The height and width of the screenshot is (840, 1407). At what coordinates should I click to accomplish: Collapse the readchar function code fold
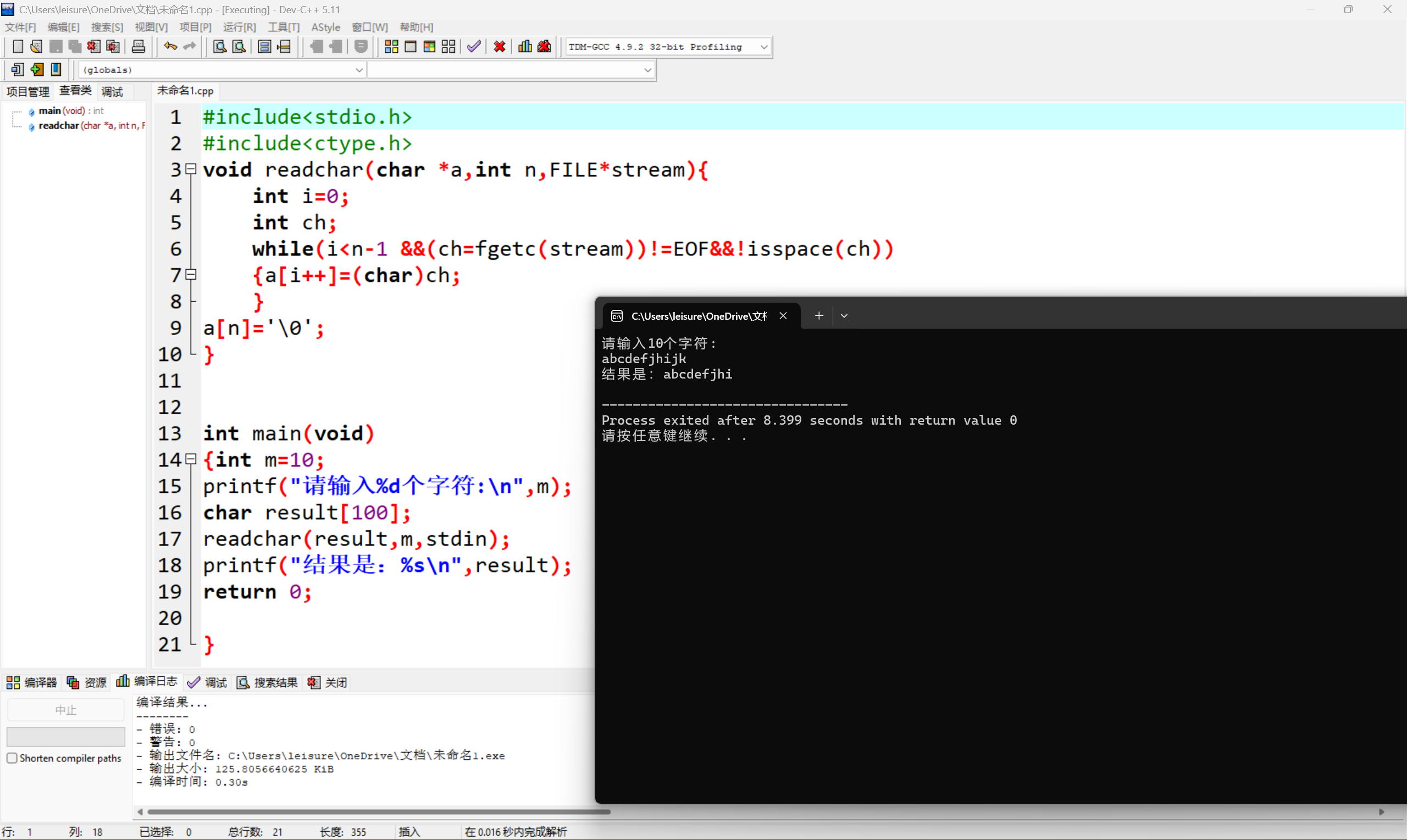tap(191, 169)
